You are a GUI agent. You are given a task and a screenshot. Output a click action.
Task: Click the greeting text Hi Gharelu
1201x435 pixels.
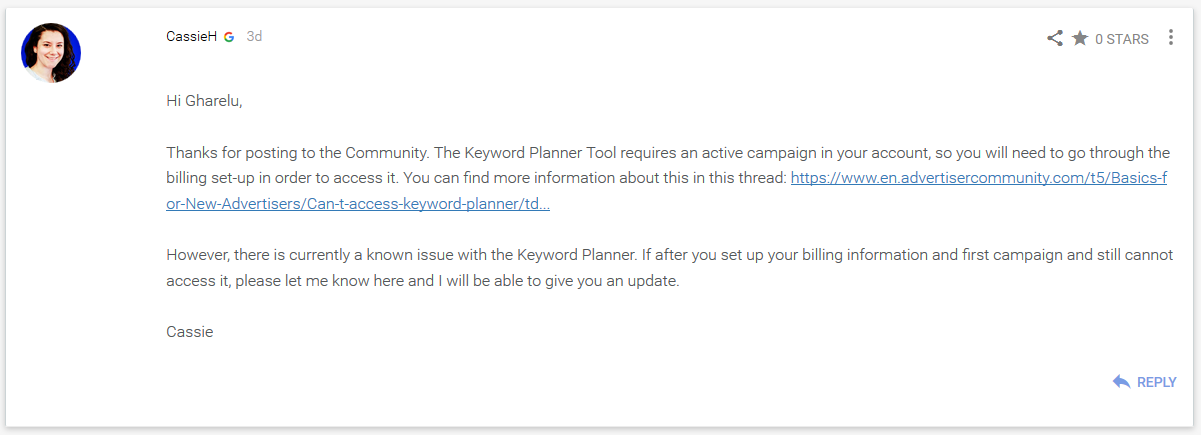click(204, 101)
